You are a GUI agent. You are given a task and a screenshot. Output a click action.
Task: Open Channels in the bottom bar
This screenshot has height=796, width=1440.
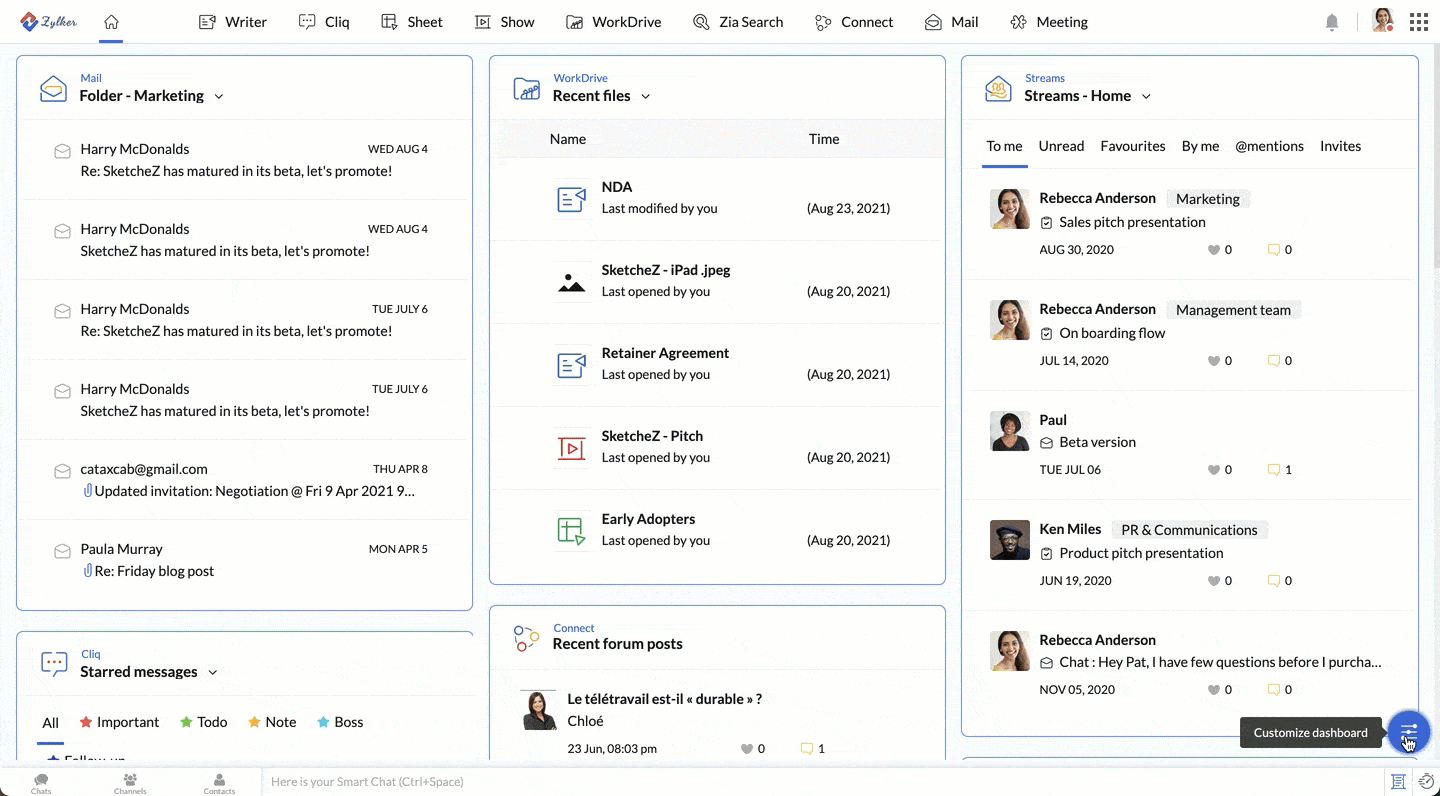pos(130,783)
